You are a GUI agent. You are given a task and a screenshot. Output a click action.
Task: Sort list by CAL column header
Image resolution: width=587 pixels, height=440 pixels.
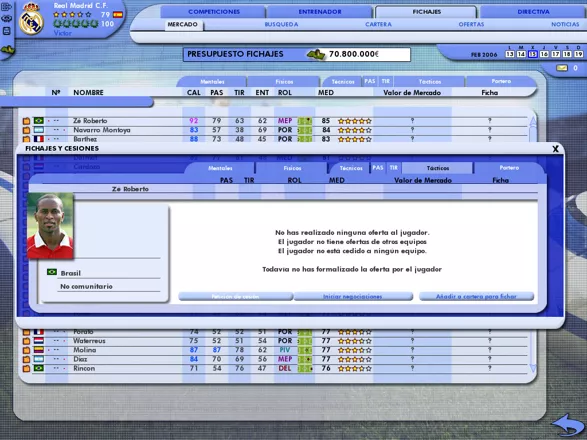pos(194,92)
